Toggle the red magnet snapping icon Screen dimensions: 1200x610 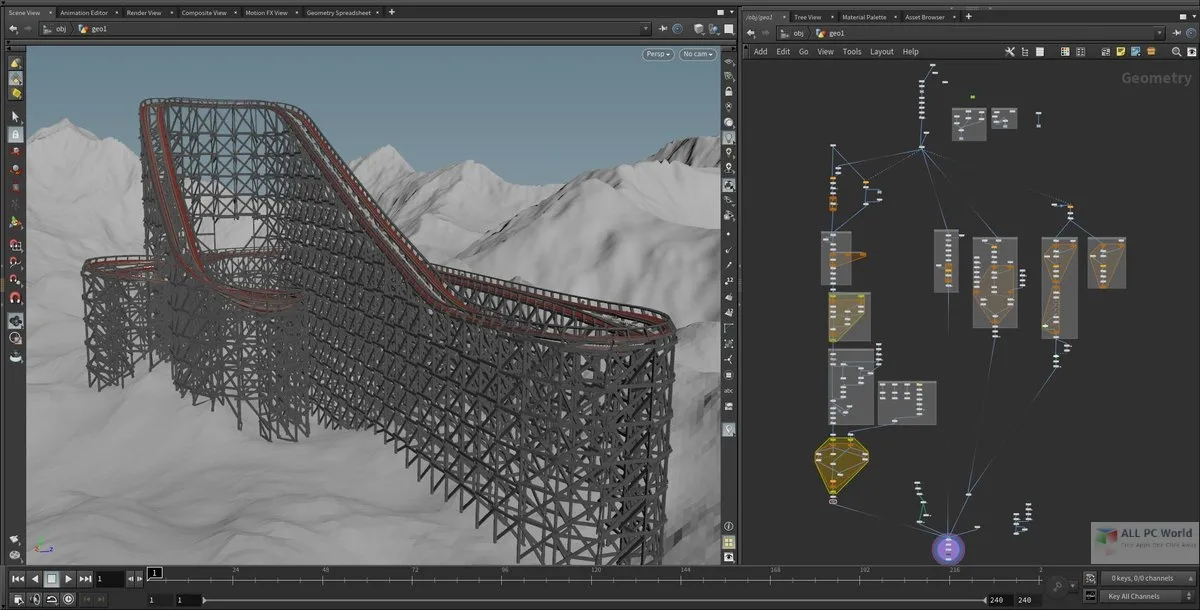[x=15, y=297]
